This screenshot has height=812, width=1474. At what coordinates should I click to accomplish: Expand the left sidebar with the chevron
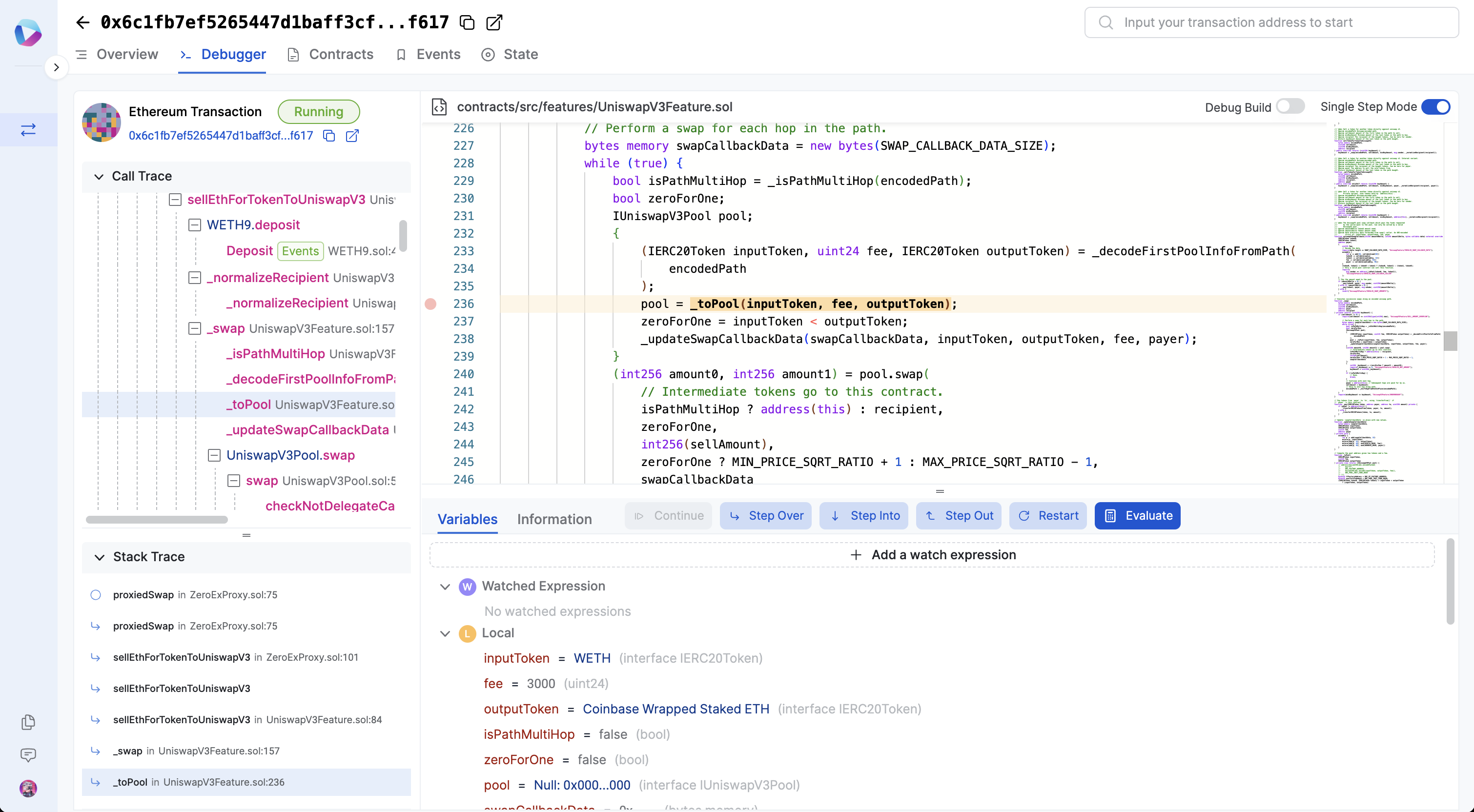(56, 67)
